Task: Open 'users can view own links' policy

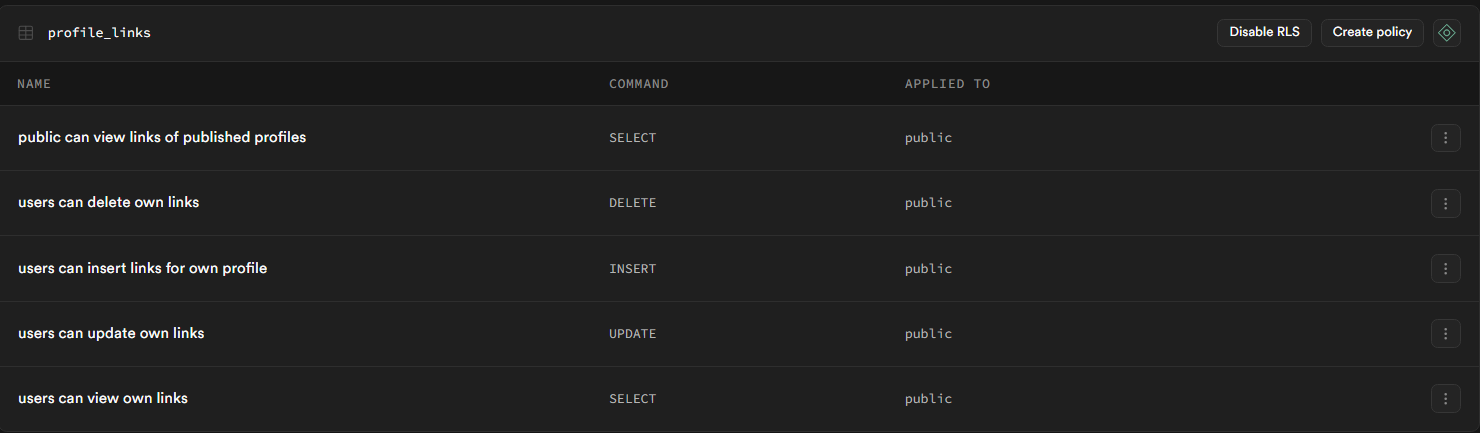Action: point(103,398)
